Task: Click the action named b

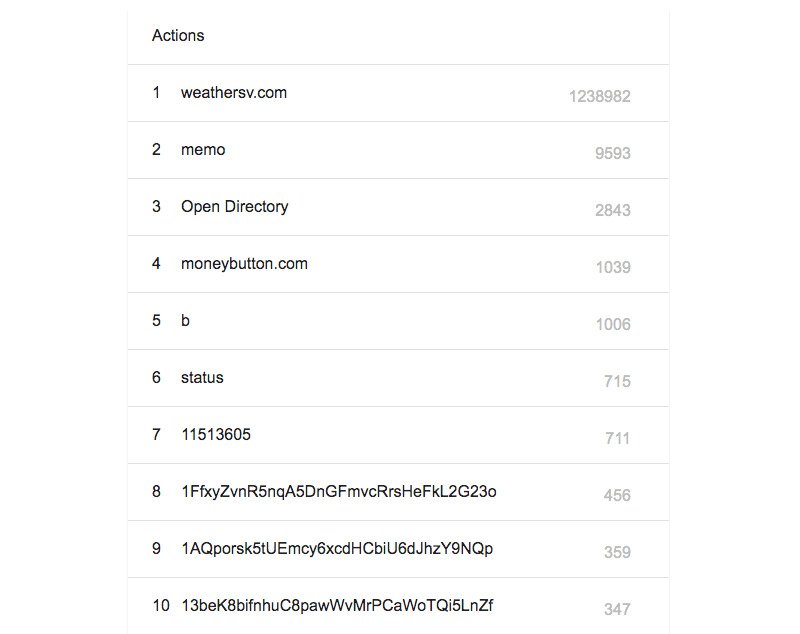Action: [x=185, y=321]
